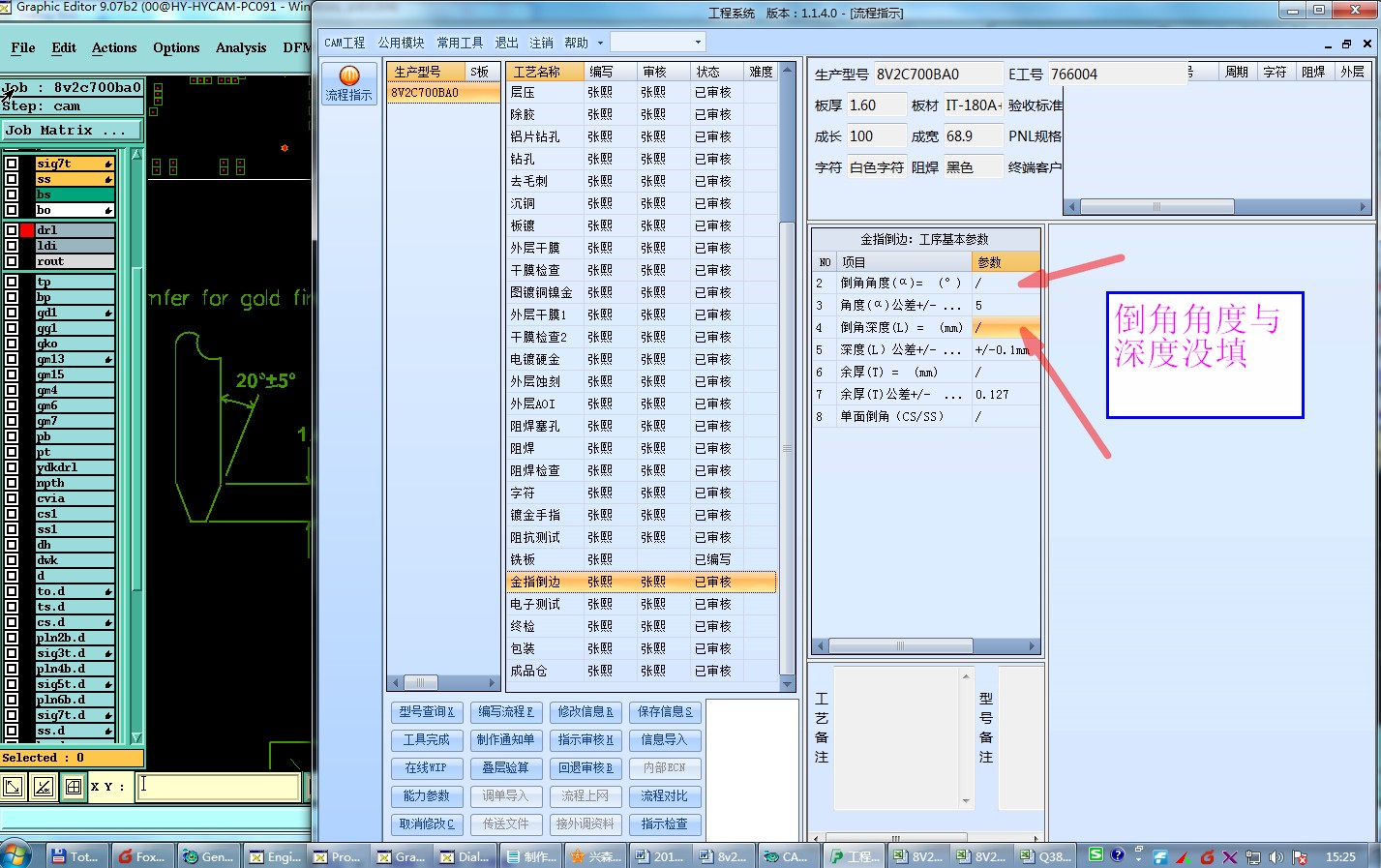Expand the hidden tray icons arrow
The image size is (1381, 868).
[1138, 856]
